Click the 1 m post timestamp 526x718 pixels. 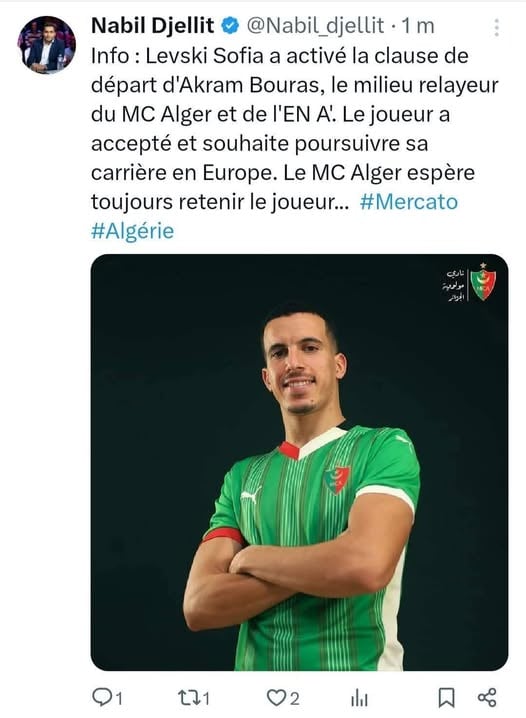coord(418,26)
